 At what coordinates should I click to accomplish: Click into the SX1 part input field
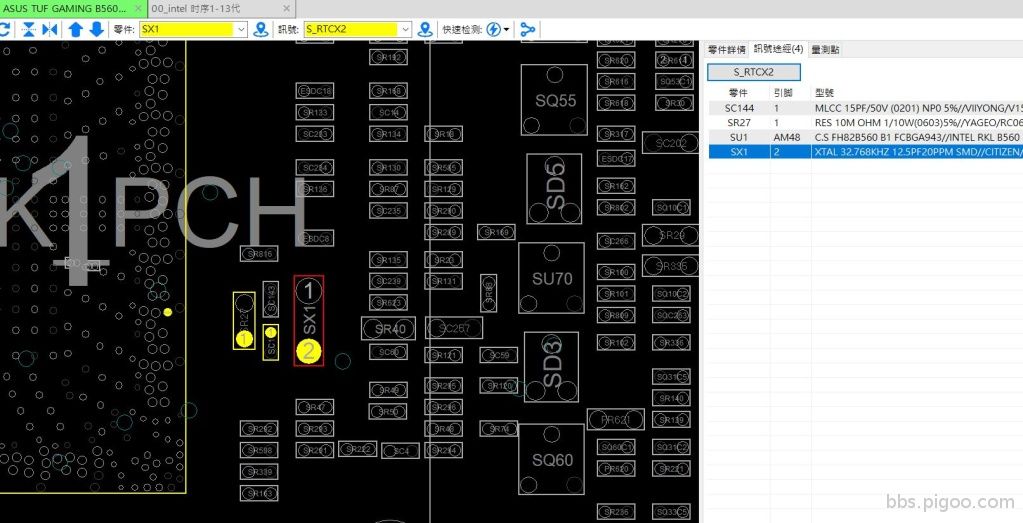187,29
